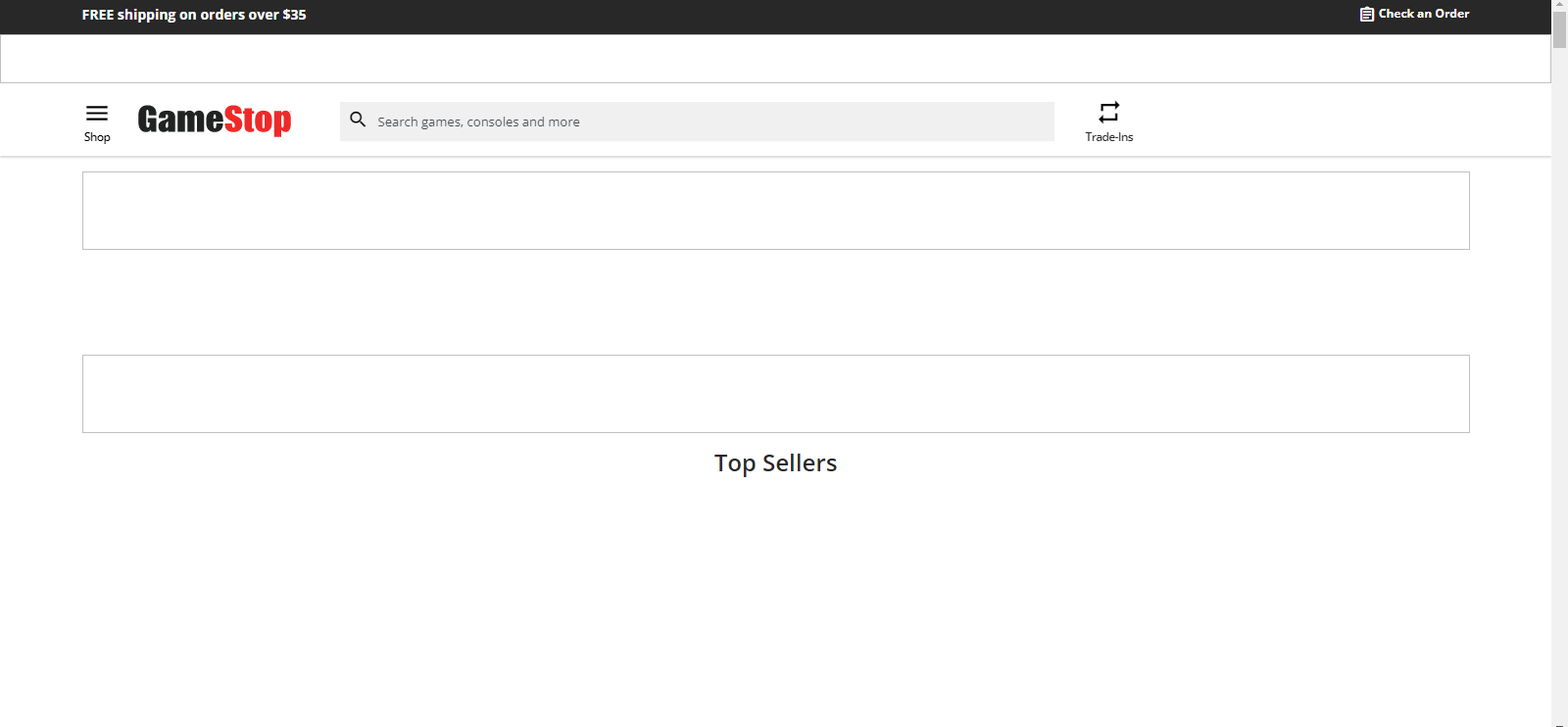Click the GameStop logo

214,120
